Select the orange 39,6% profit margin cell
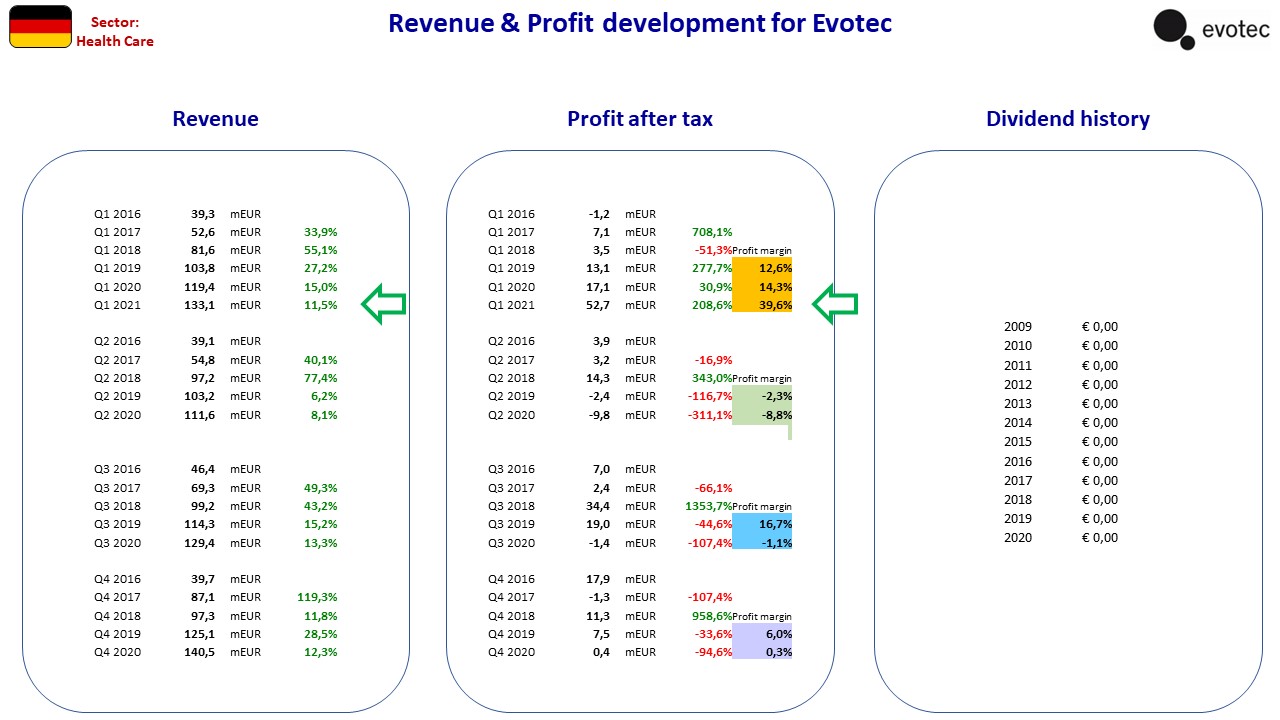Image resolution: width=1280 pixels, height=720 pixels. pyautogui.click(x=762, y=305)
